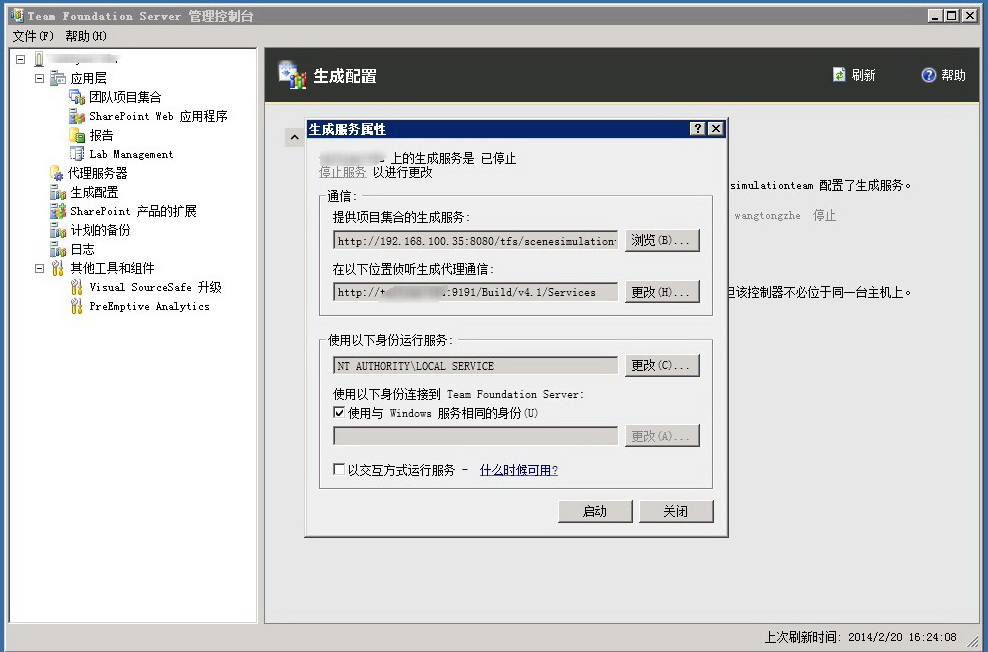This screenshot has height=652, width=988.
Task: Click the 9191/Build/v4.1/Services URL field
Action: [x=476, y=292]
